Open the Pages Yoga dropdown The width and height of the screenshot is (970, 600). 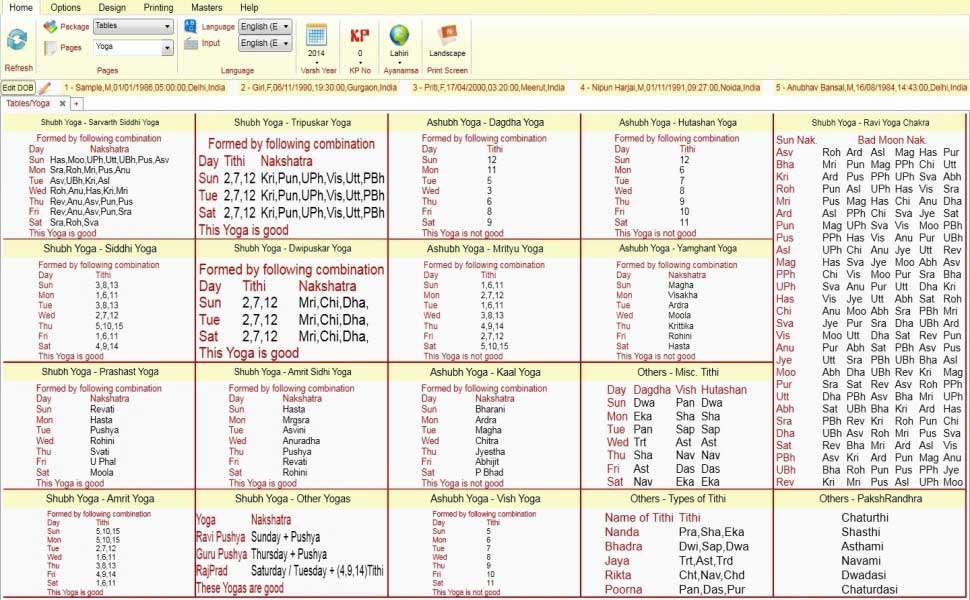[167, 48]
